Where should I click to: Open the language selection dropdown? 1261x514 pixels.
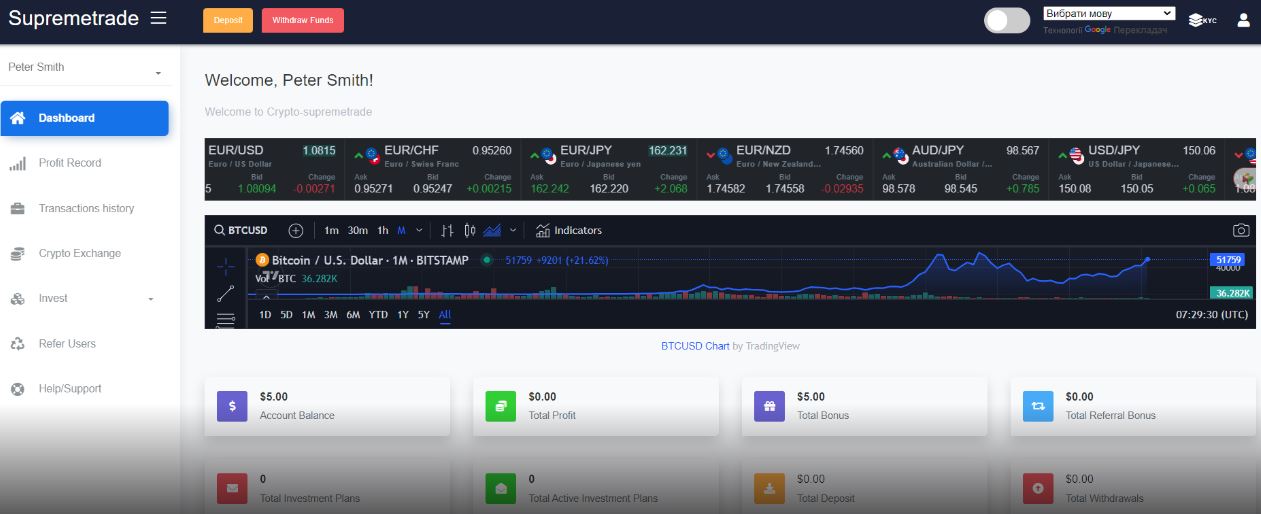tap(1109, 14)
